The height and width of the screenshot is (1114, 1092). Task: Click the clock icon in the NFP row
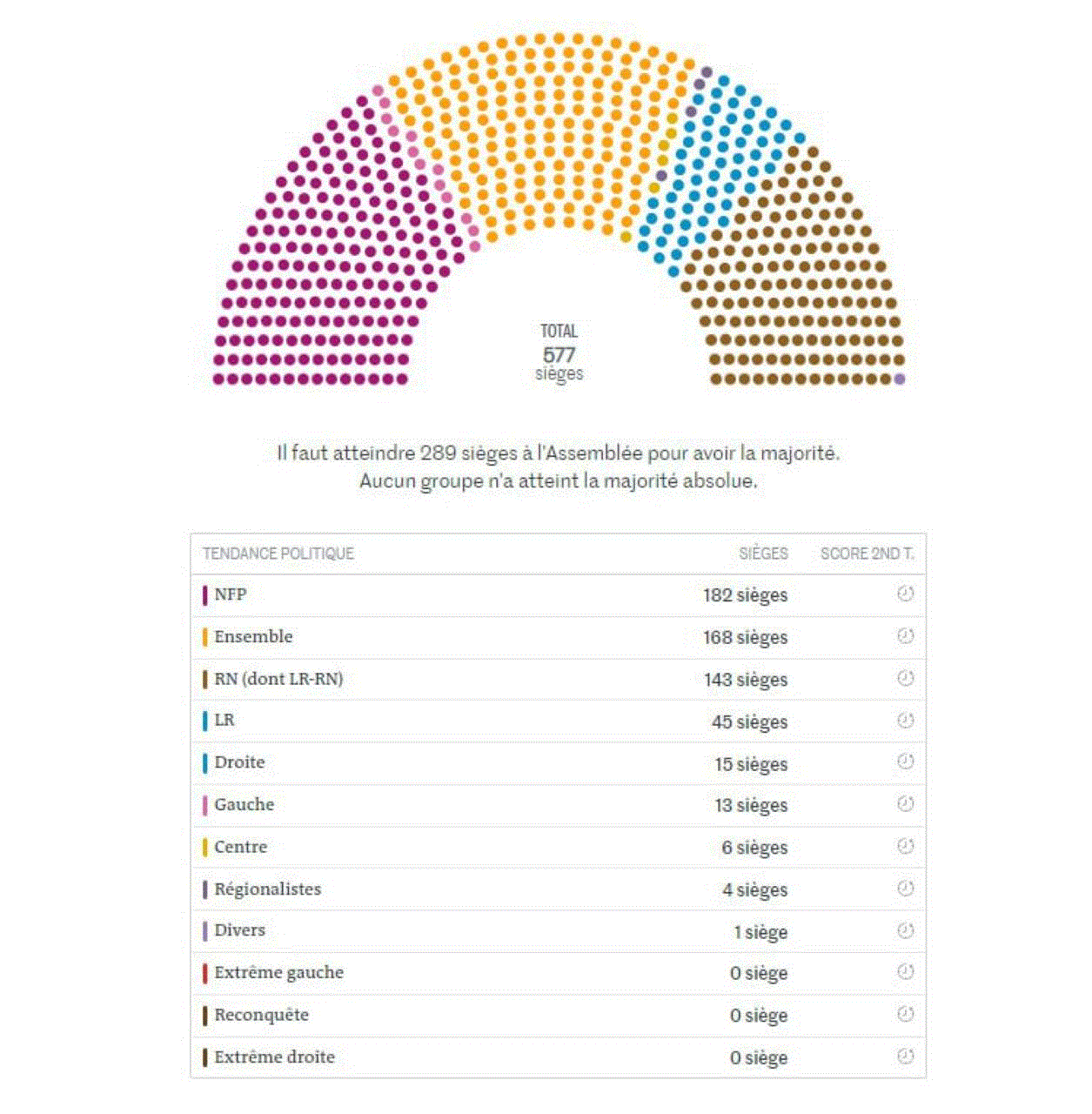tap(905, 594)
